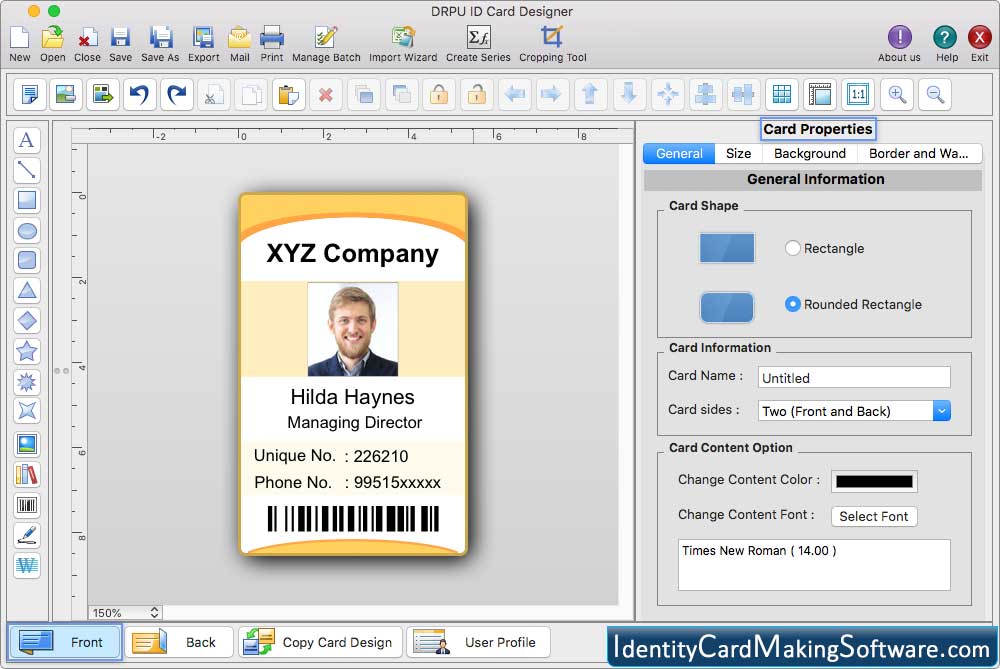The image size is (1000, 669).
Task: Select the rectangular Rectangle shape preview
Action: pos(727,248)
